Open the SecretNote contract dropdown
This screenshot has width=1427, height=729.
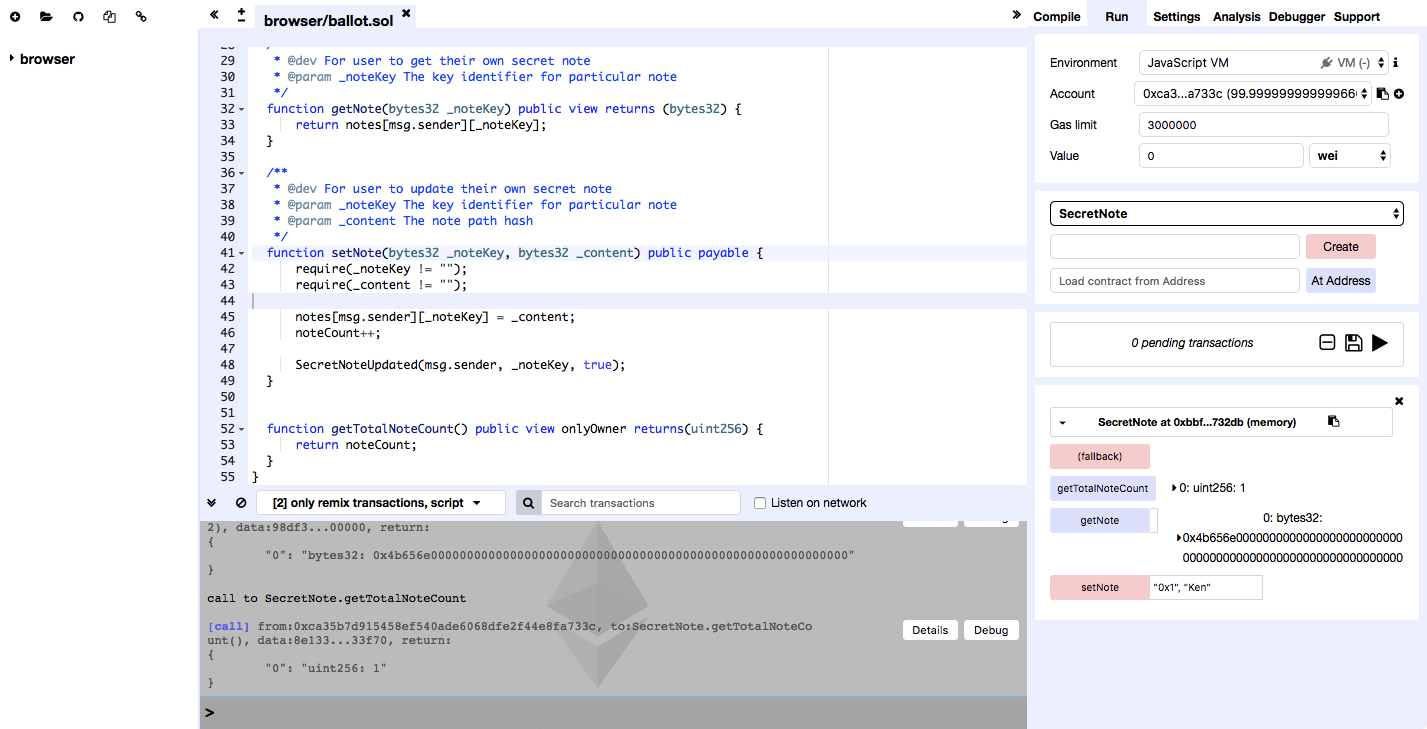click(x=1227, y=214)
